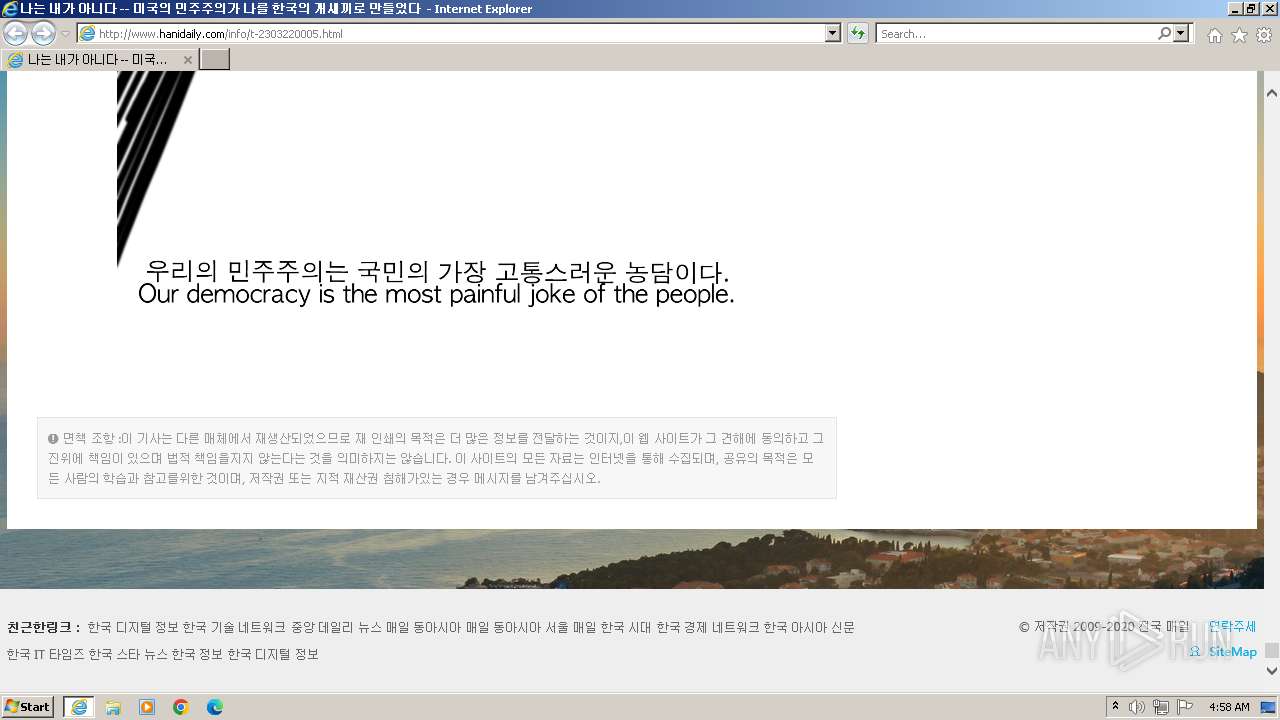Screen dimensions: 1280x720
Task: Click the Action Center flag icon
Action: click(1185, 707)
